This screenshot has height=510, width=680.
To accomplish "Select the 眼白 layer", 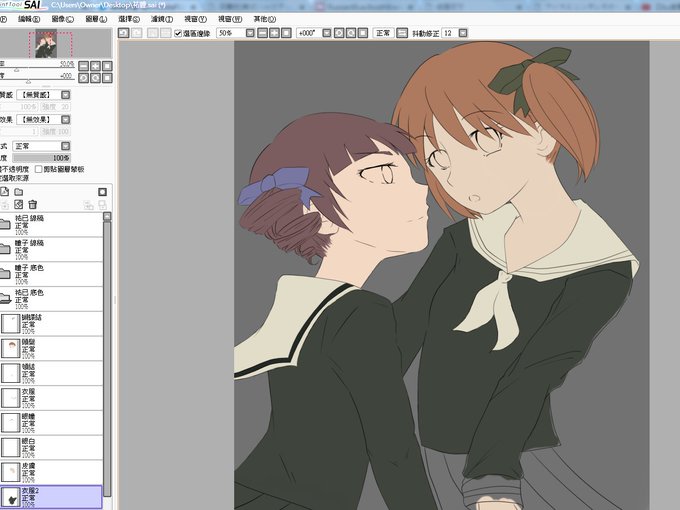I will coord(51,447).
